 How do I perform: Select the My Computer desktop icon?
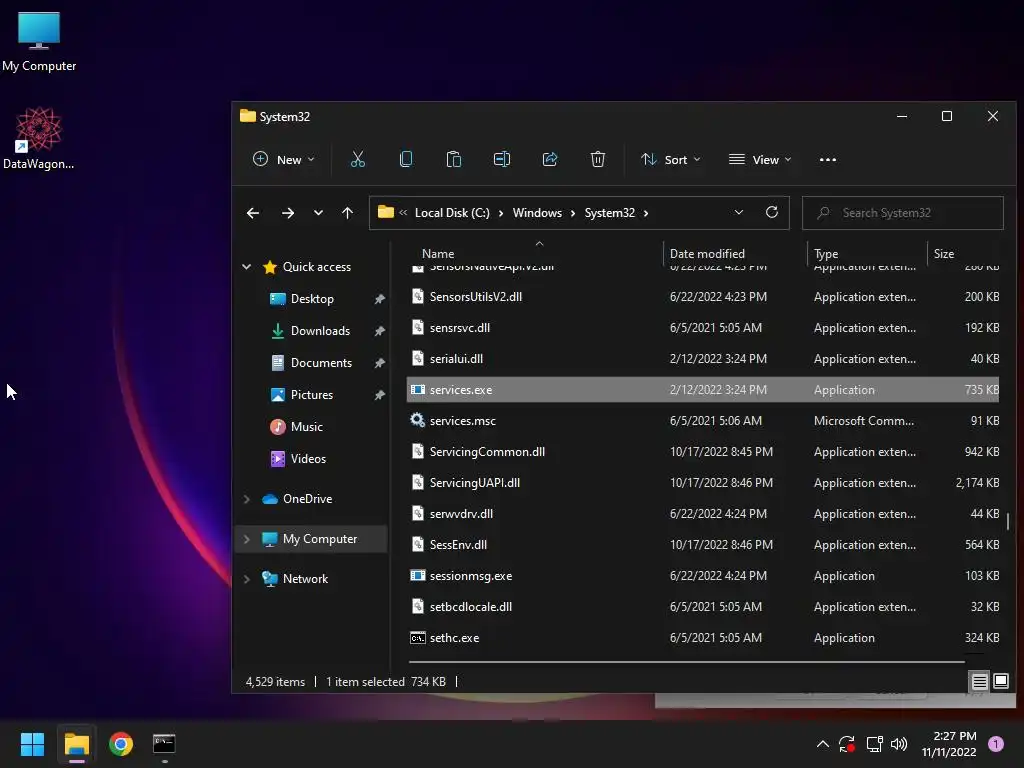pos(39,41)
